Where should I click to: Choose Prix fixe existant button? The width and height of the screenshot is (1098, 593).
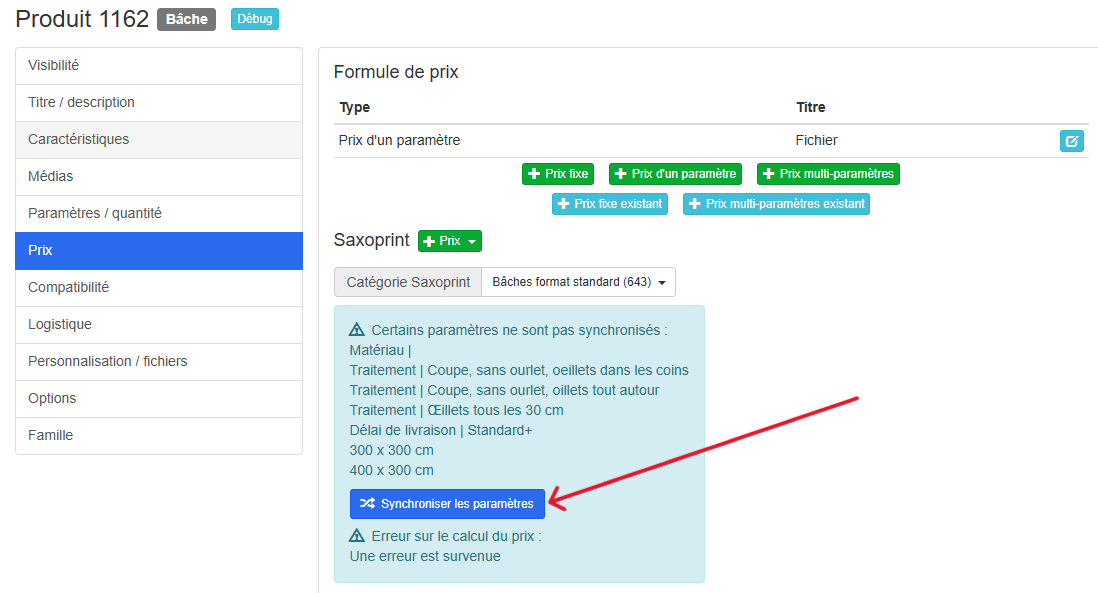[x=610, y=204]
